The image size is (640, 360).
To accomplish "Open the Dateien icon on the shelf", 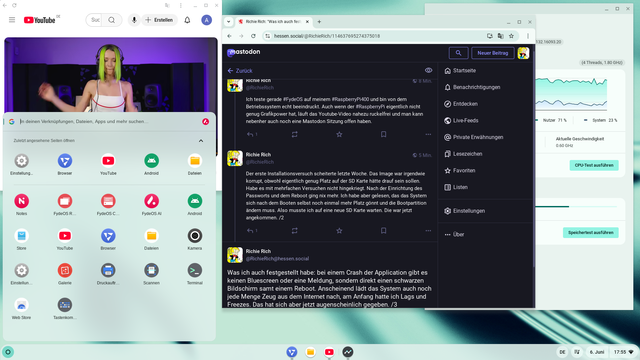I will (x=311, y=352).
